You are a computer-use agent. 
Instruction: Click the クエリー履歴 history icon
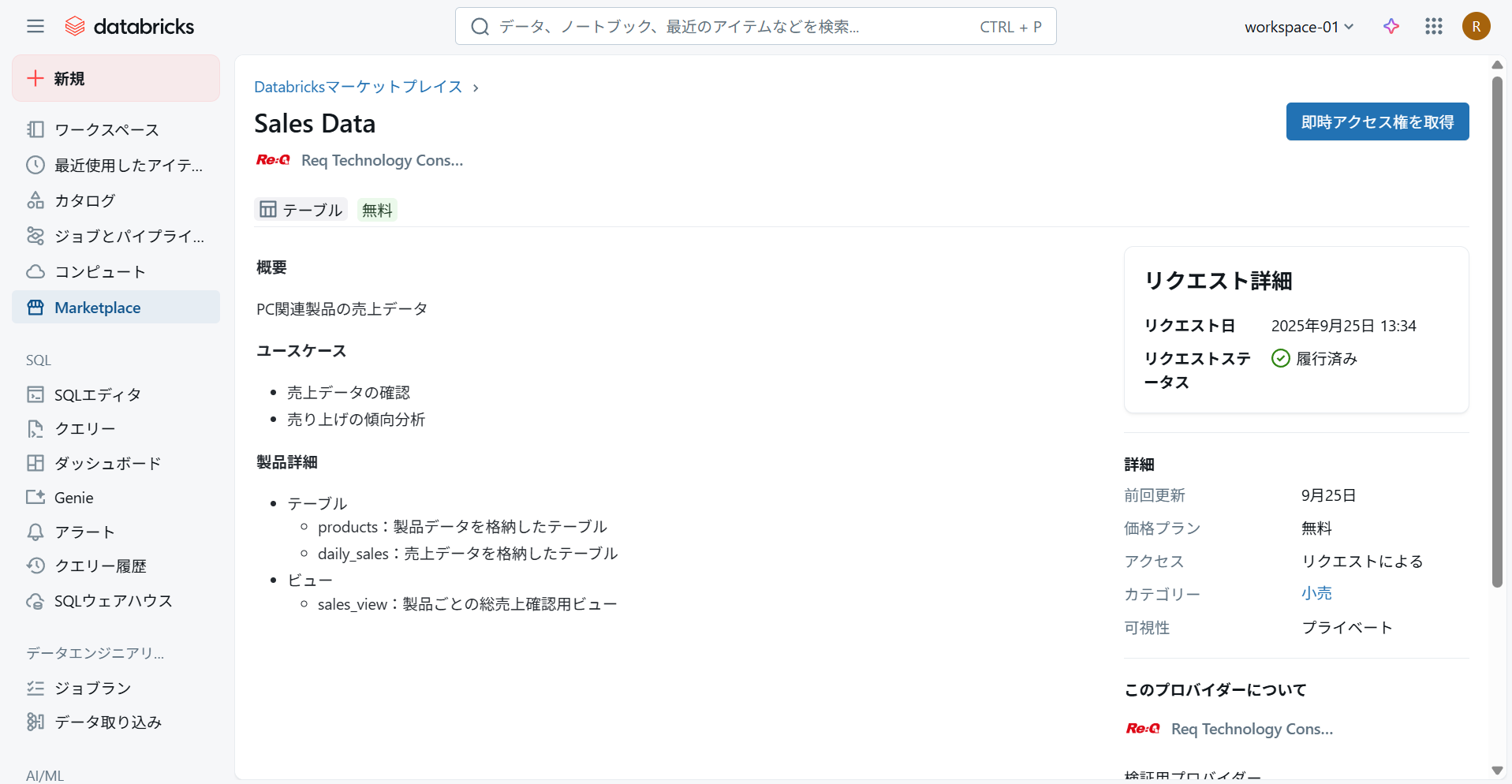click(35, 566)
